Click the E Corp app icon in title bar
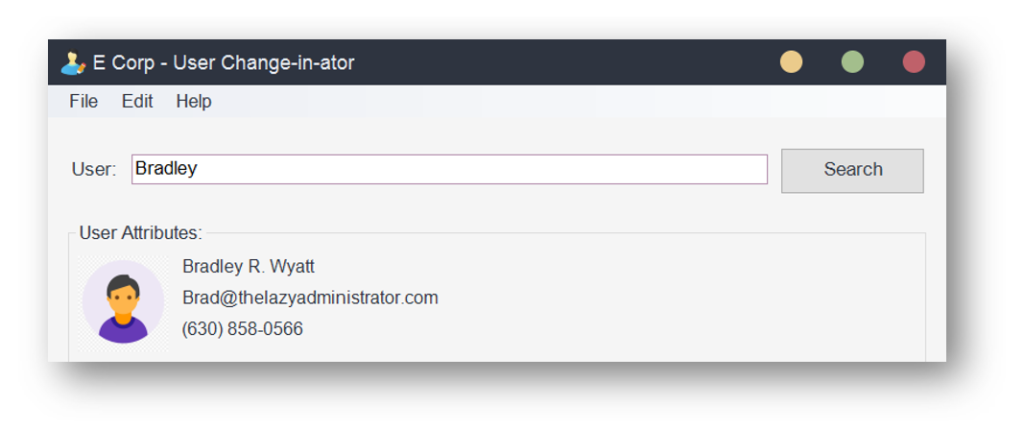This screenshot has width=1024, height=429. point(73,63)
